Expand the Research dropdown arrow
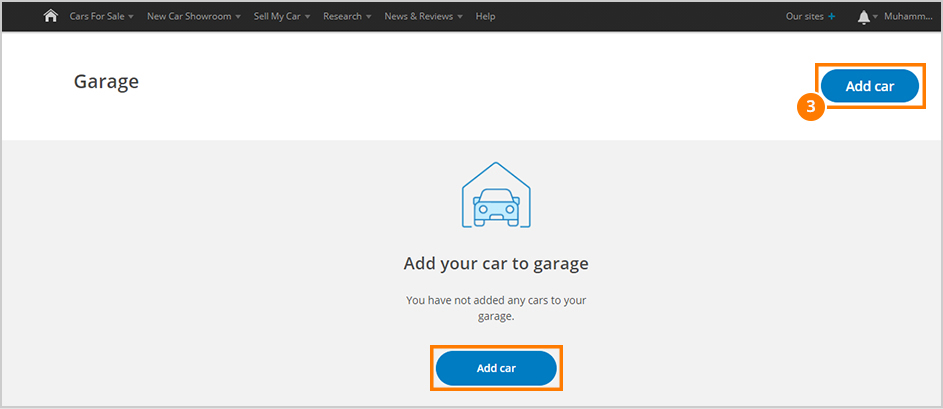Screen dimensions: 943x409 click(x=368, y=17)
